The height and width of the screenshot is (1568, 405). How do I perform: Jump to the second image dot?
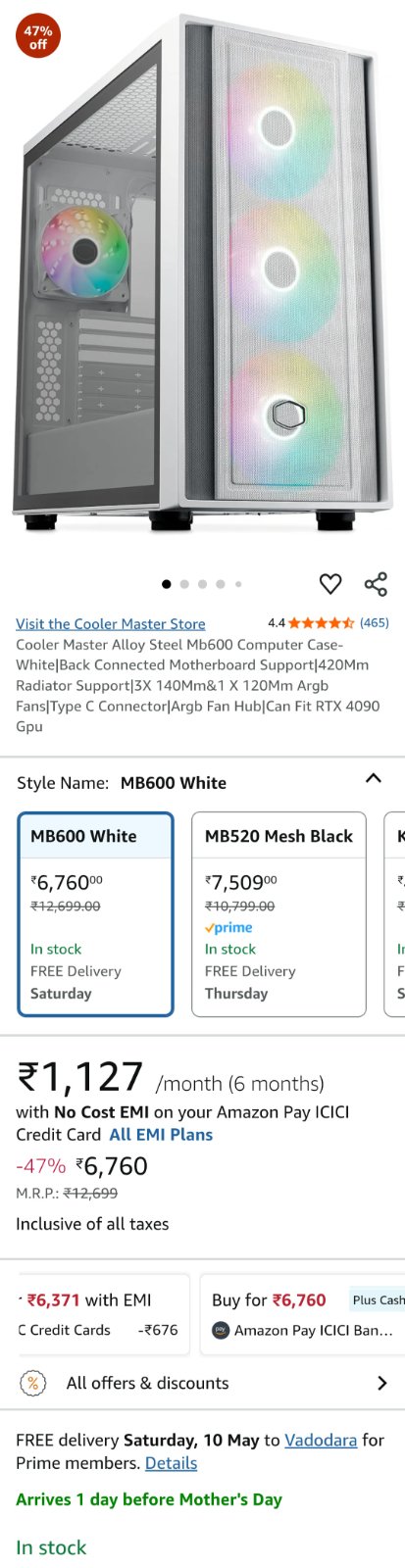click(x=184, y=584)
